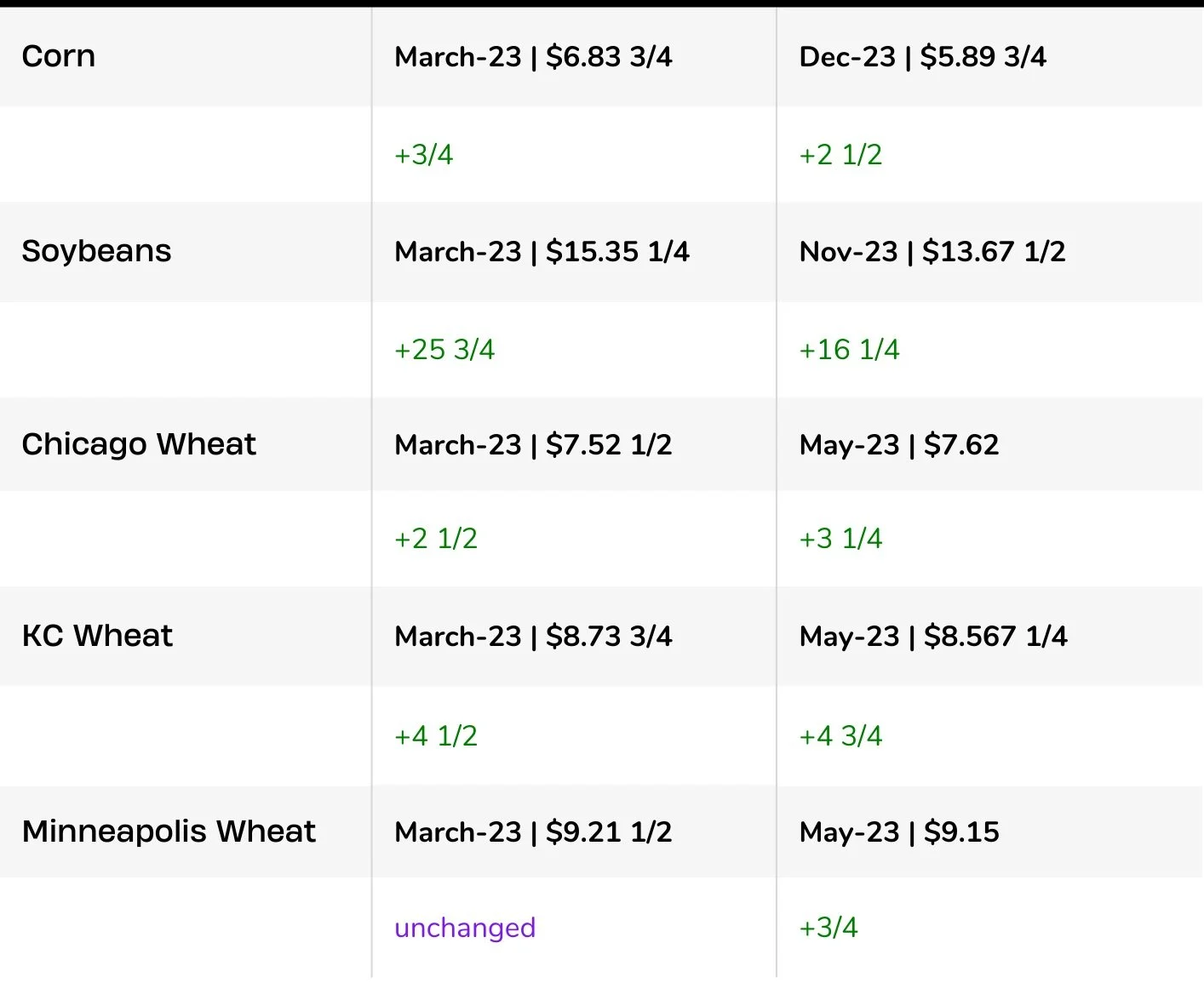Image resolution: width=1204 pixels, height=1000 pixels.
Task: Click KC Wheat May-23 $8.567 1/4
Action: pyautogui.click(x=933, y=637)
